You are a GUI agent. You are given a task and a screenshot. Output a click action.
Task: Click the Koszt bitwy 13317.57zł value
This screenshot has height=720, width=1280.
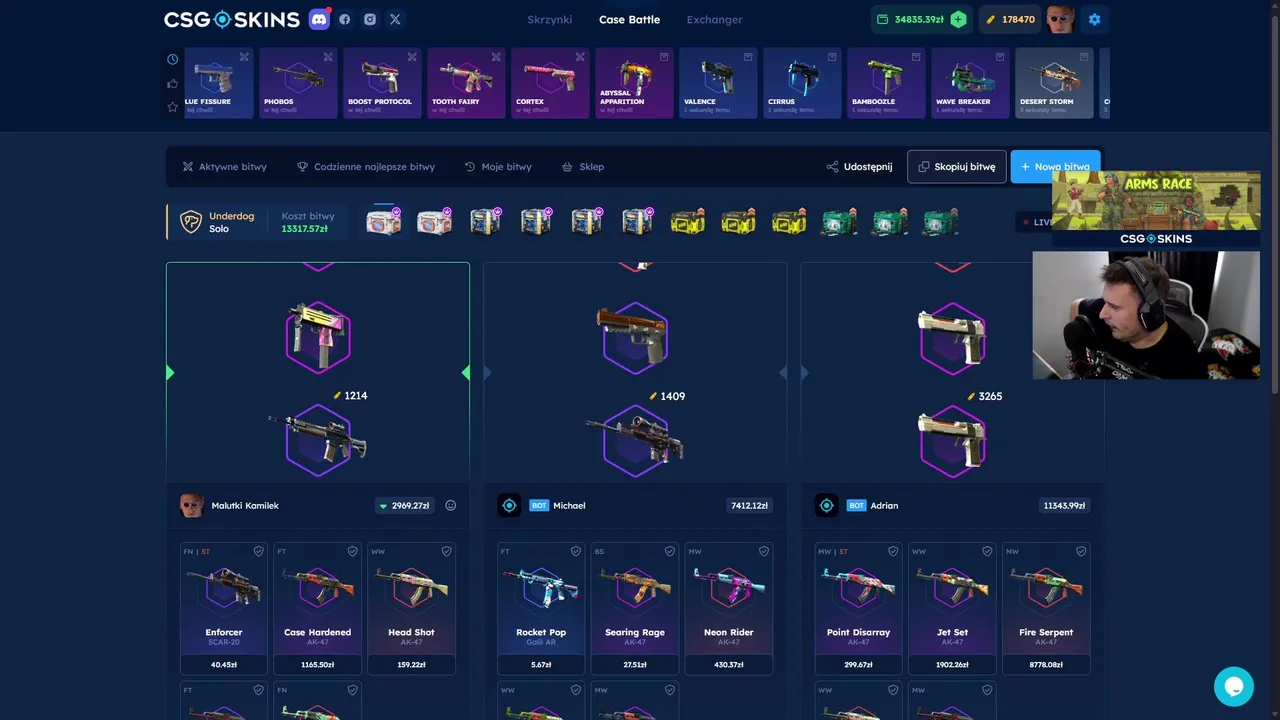[x=304, y=229]
